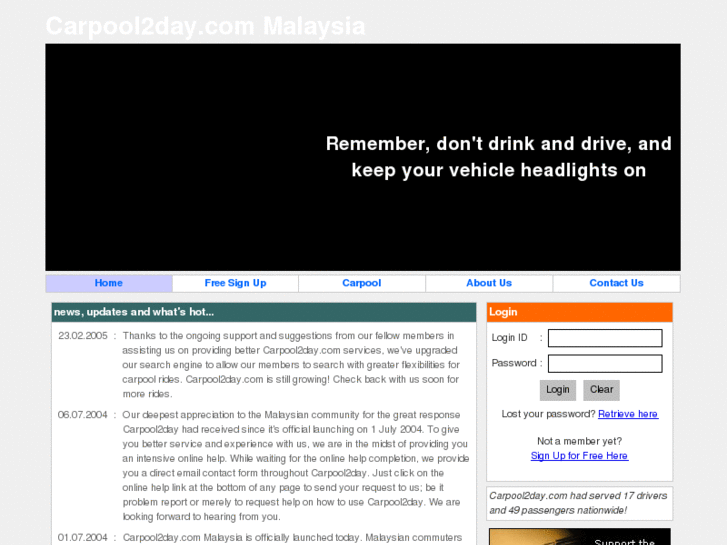Open the About Us page
This screenshot has height=545, width=727.
pos(489,283)
